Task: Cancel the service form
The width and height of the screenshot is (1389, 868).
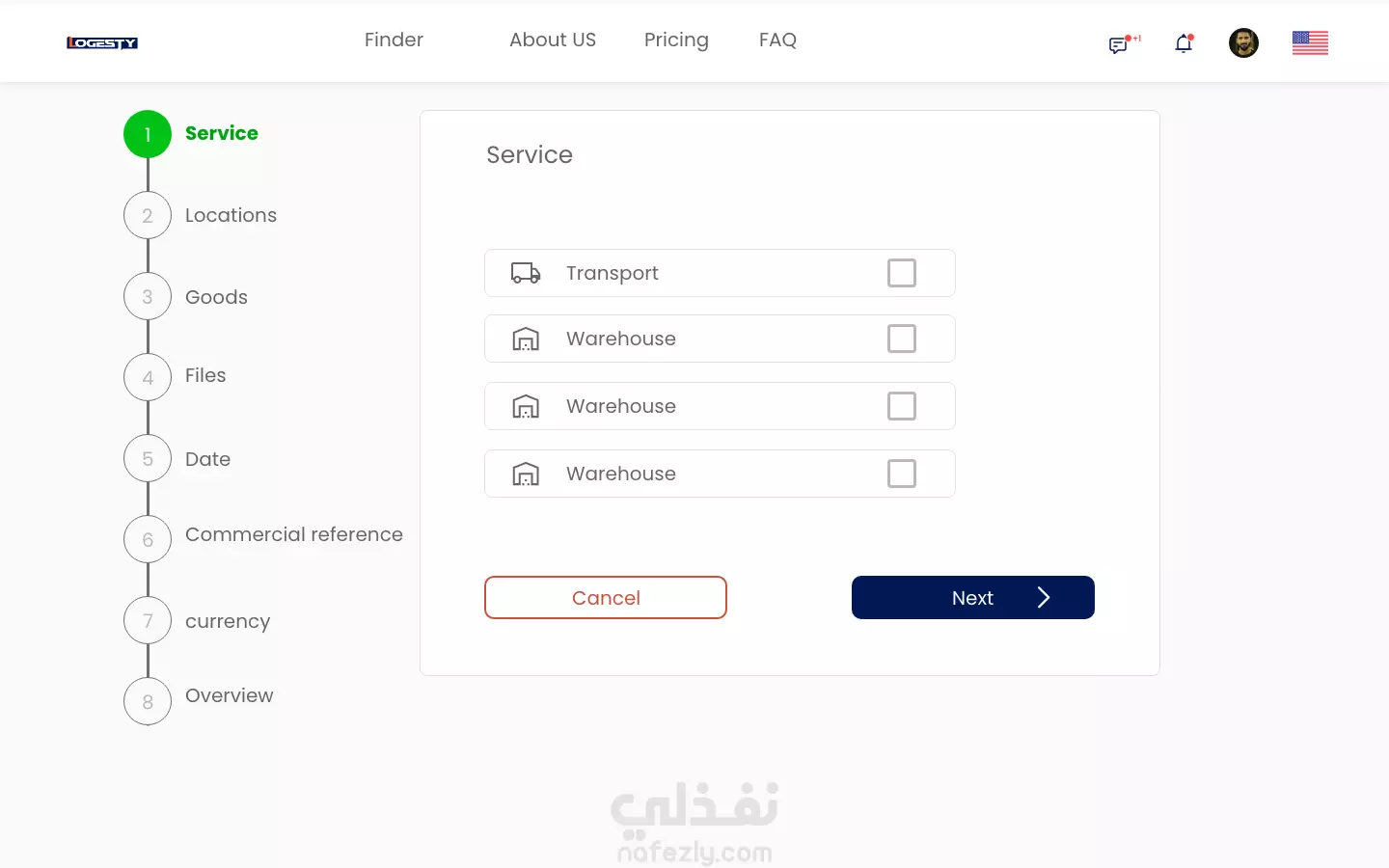Action: pos(606,597)
